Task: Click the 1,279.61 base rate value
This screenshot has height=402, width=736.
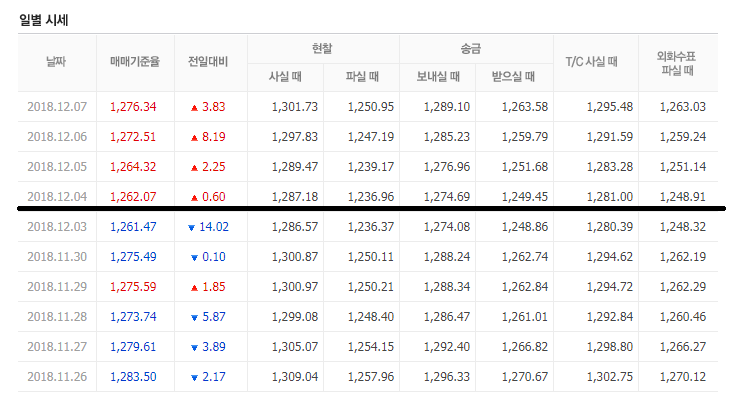Action: click(133, 347)
